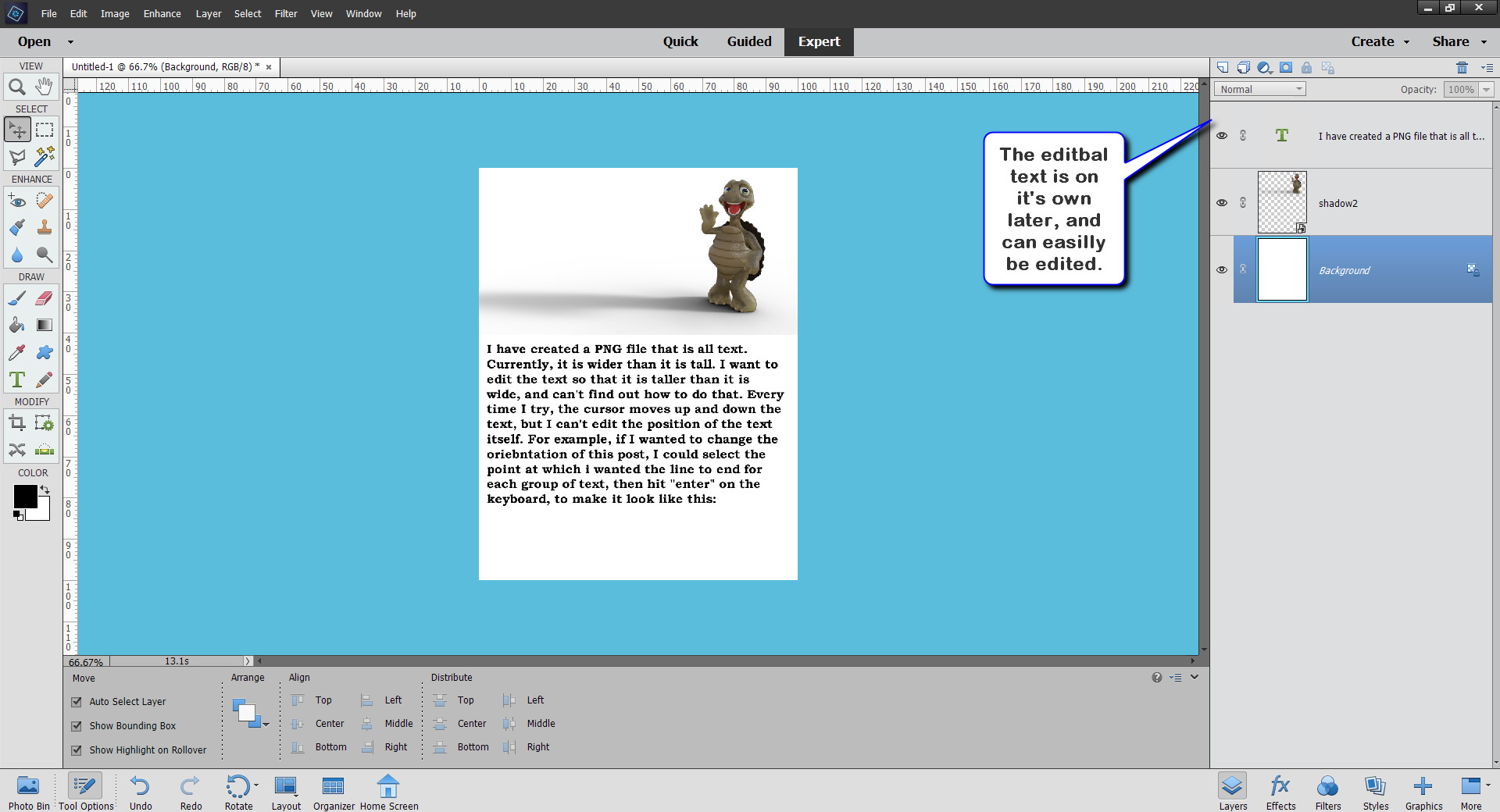Select the Gradient tool
This screenshot has width=1500, height=812.
click(x=45, y=326)
